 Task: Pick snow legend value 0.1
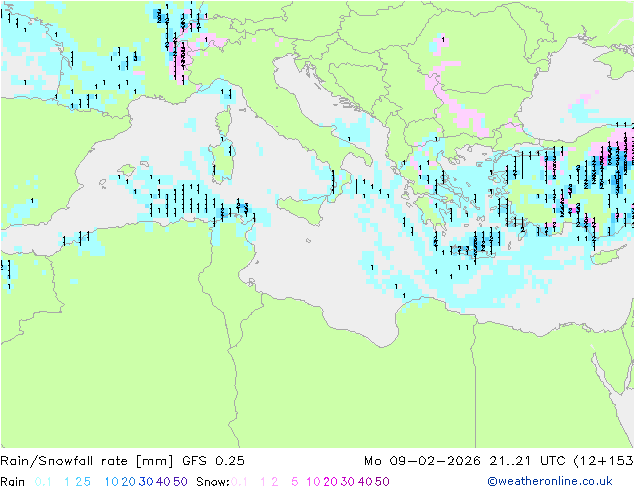coord(239,482)
